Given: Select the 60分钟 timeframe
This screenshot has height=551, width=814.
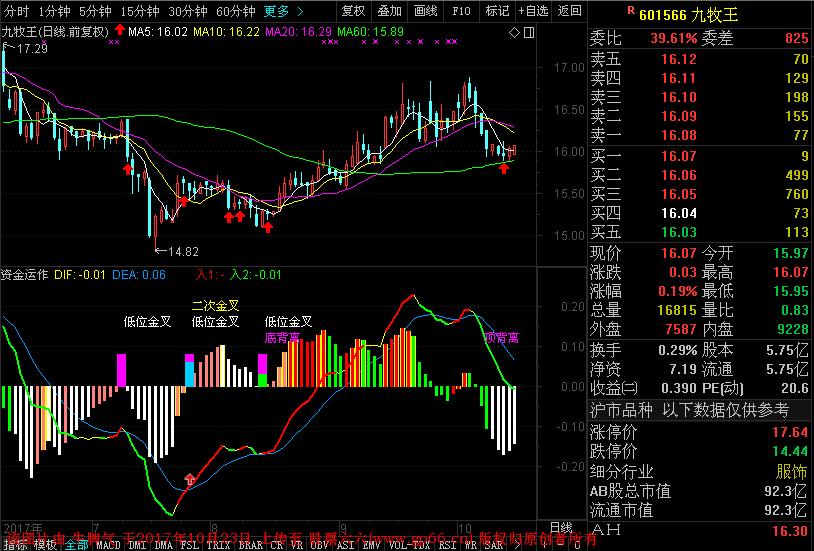Looking at the screenshot, I should [x=235, y=11].
